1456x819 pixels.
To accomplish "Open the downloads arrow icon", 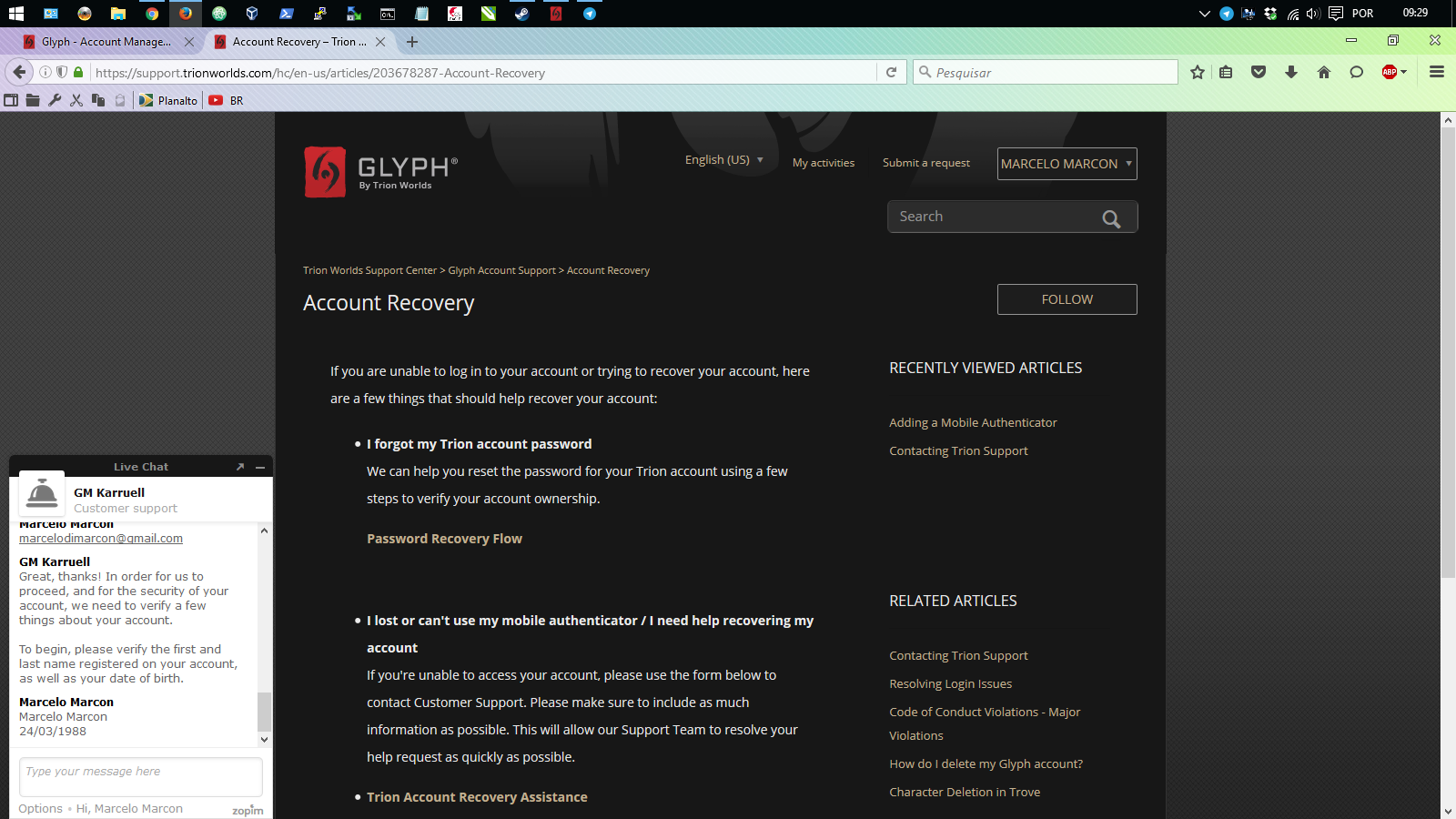I will (1291, 72).
